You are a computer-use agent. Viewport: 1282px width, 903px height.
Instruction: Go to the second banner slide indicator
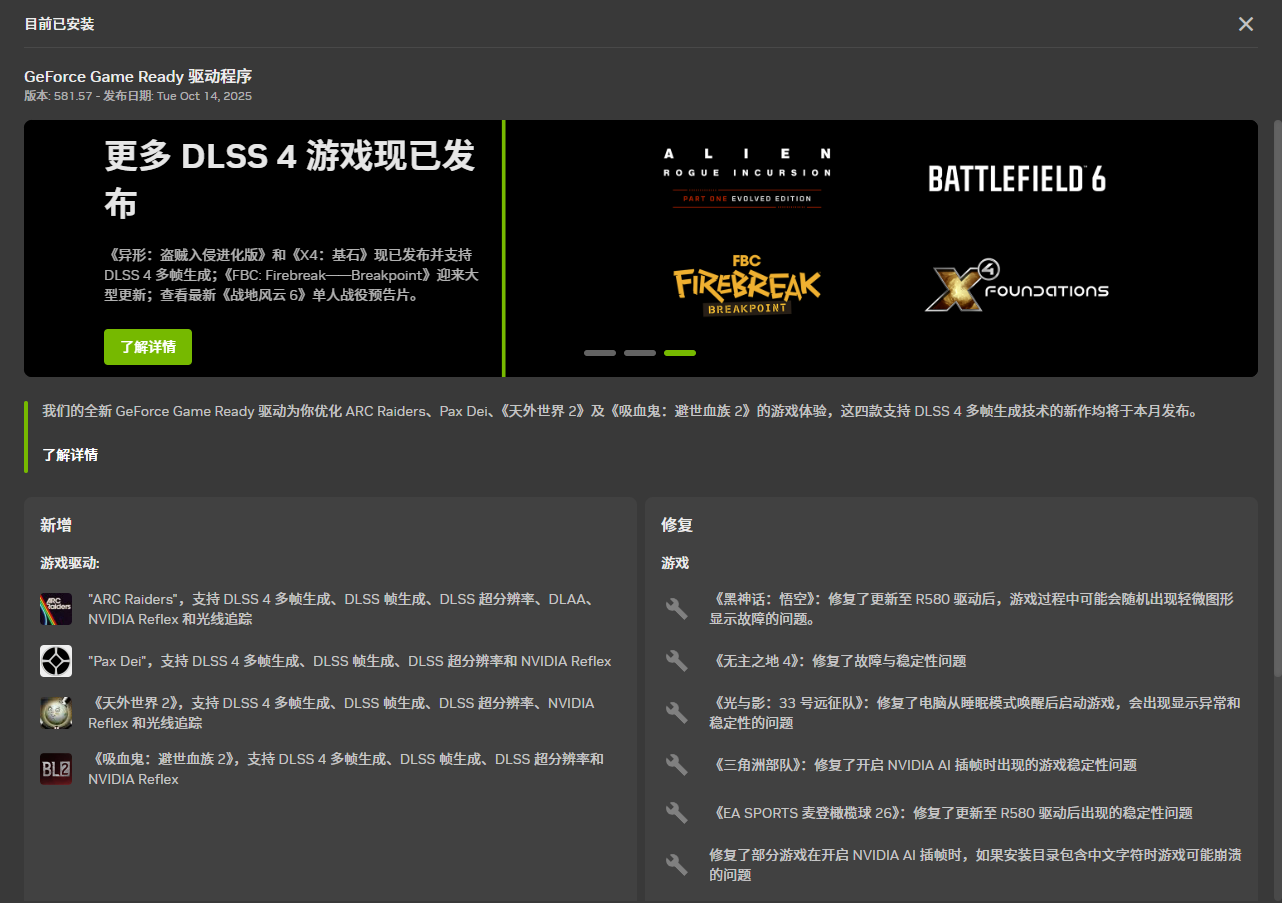click(640, 353)
